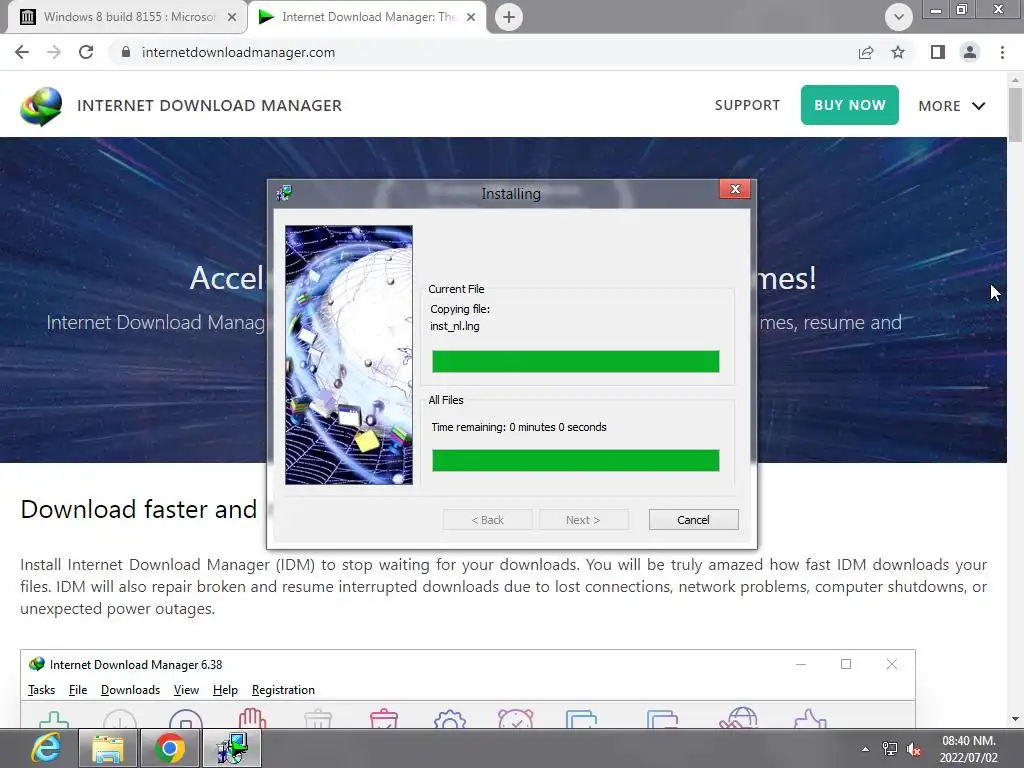The height and width of the screenshot is (768, 1024).
Task: Click the Current File progress bar
Action: coord(575,361)
